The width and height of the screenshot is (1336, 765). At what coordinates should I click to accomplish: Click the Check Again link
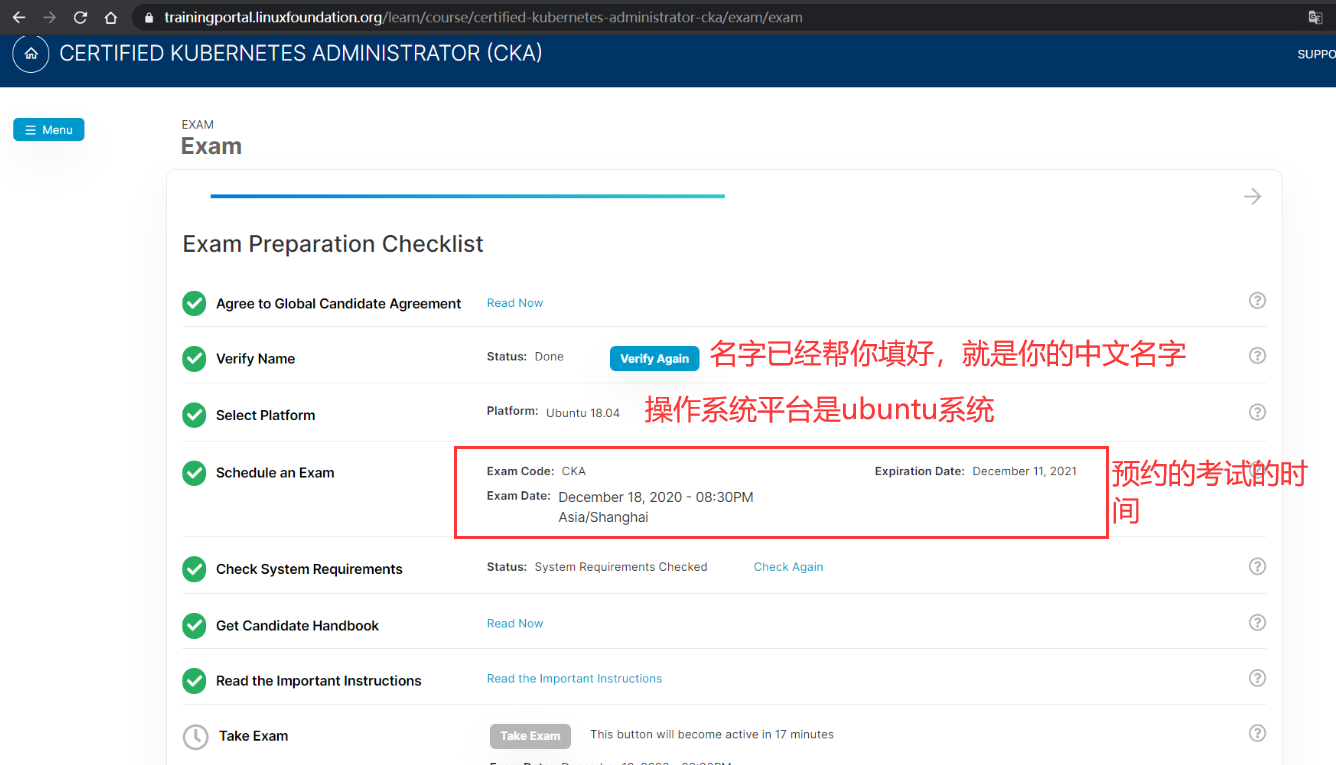pos(788,567)
